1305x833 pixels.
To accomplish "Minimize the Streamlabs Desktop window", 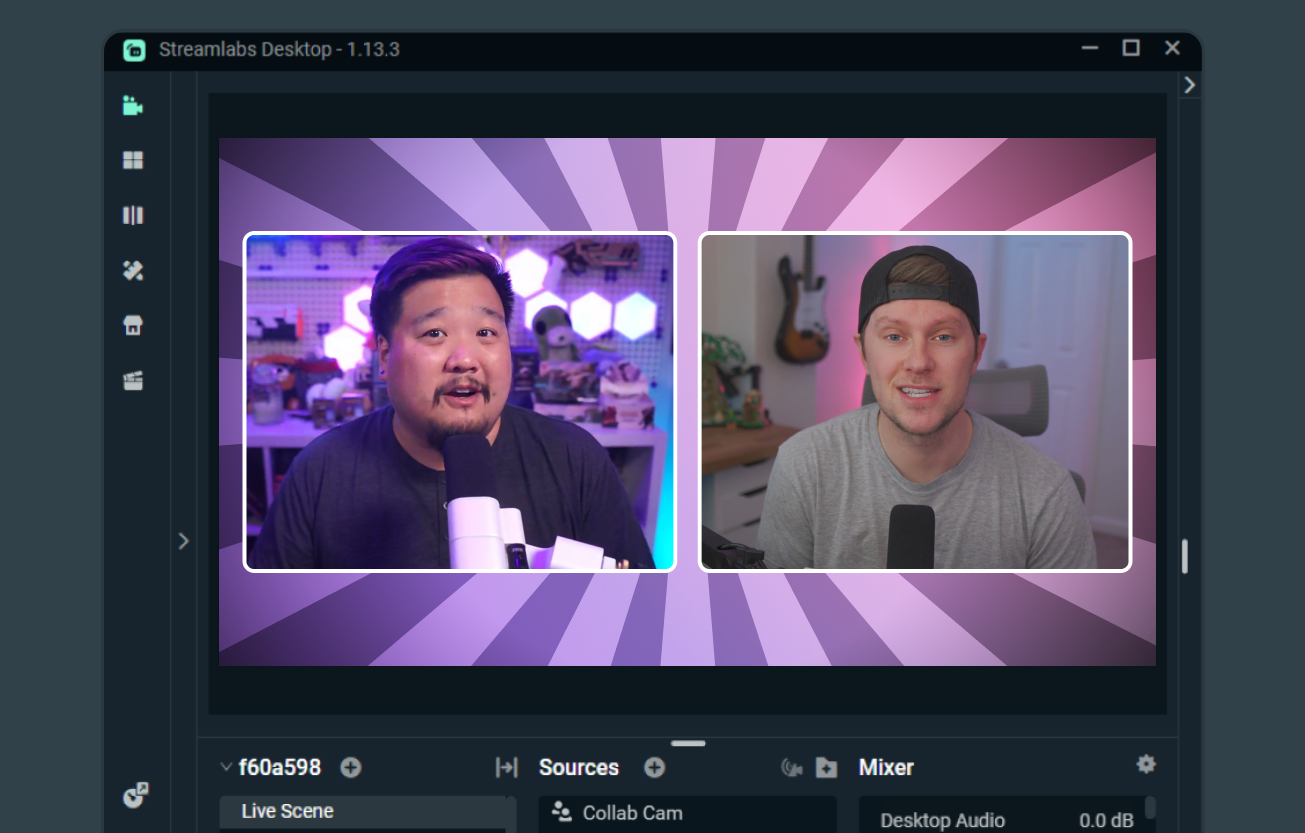I will (x=1090, y=48).
